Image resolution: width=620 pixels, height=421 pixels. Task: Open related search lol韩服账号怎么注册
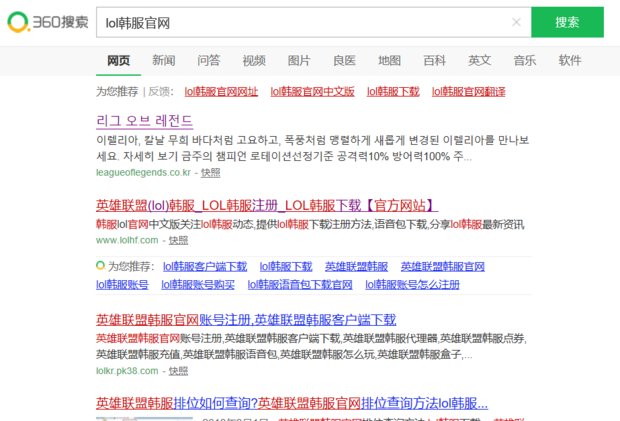pos(412,285)
